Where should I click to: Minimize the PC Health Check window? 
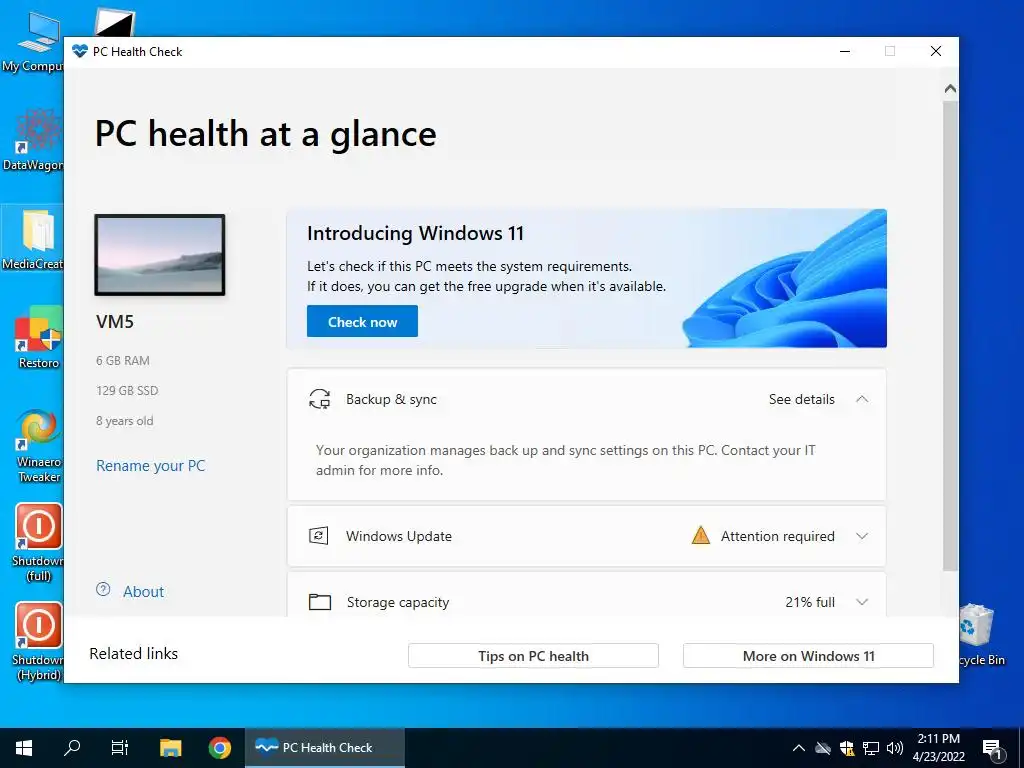point(844,51)
